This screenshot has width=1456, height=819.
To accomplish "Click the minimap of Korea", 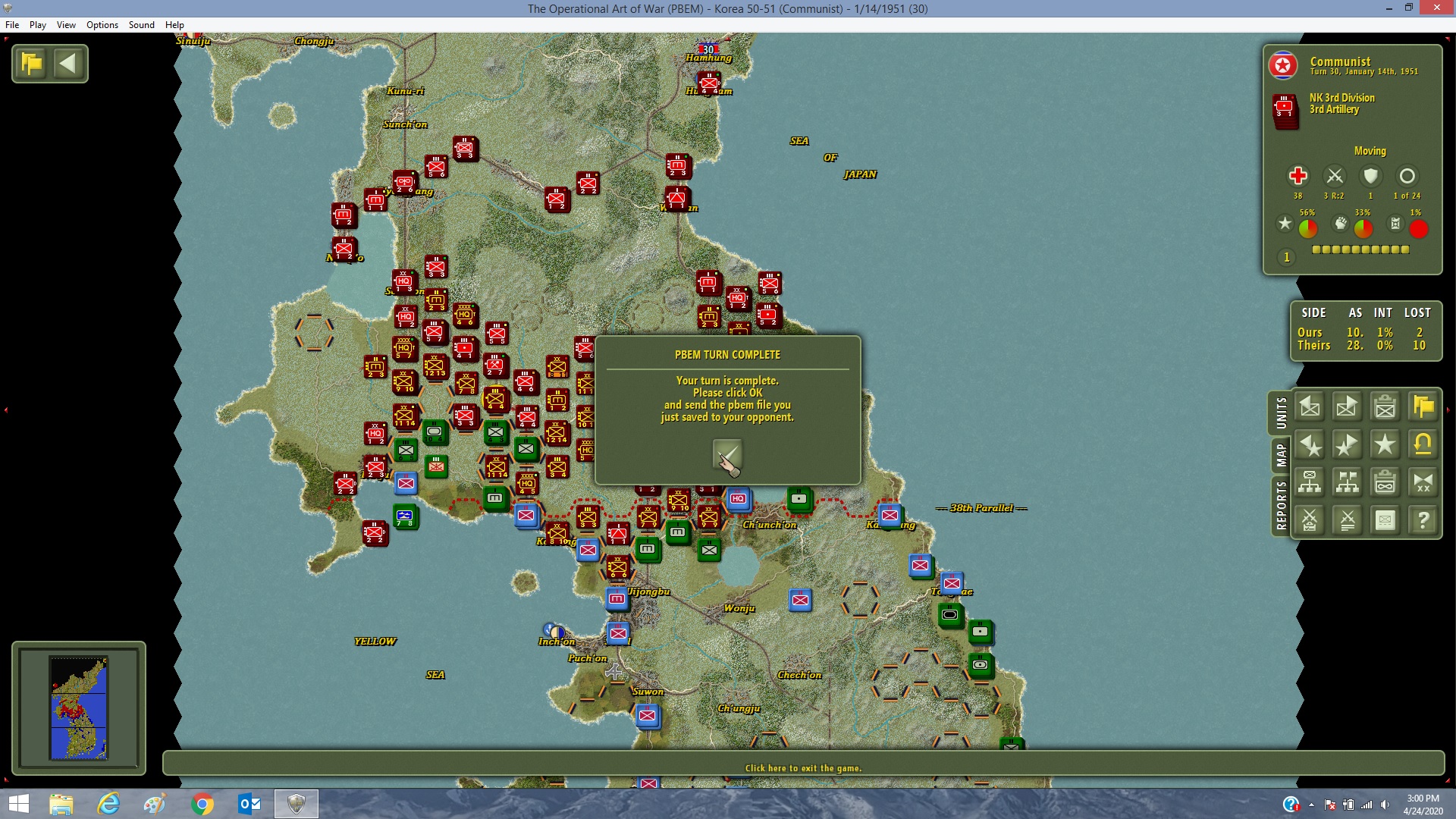I will (79, 708).
